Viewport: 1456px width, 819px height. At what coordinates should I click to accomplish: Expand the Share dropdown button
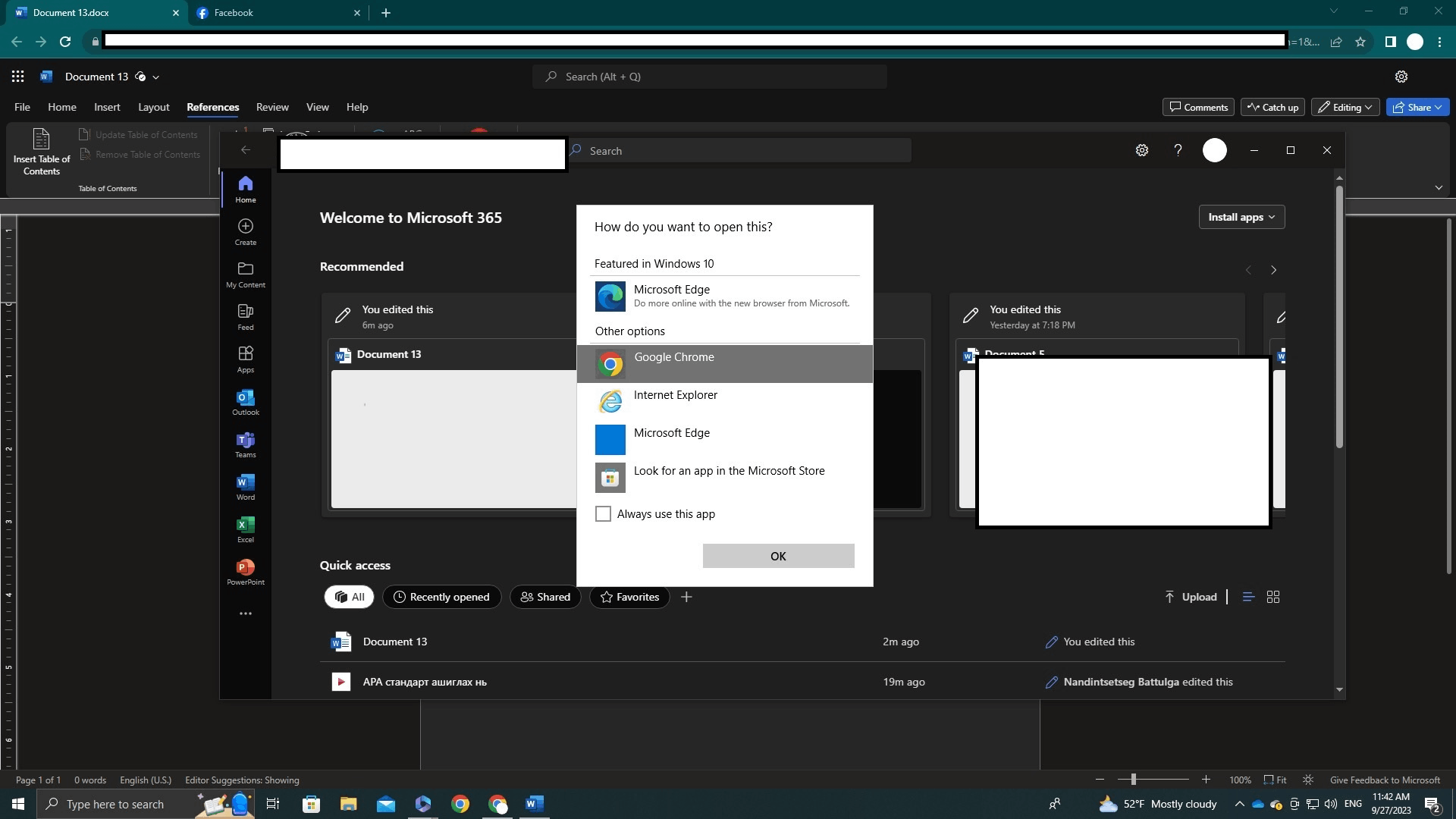click(x=1418, y=107)
